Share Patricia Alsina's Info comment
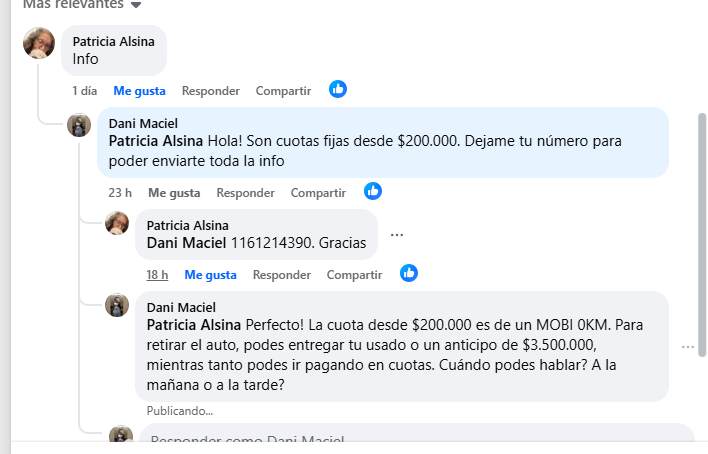Screen dimensions: 708x454 [x=283, y=91]
